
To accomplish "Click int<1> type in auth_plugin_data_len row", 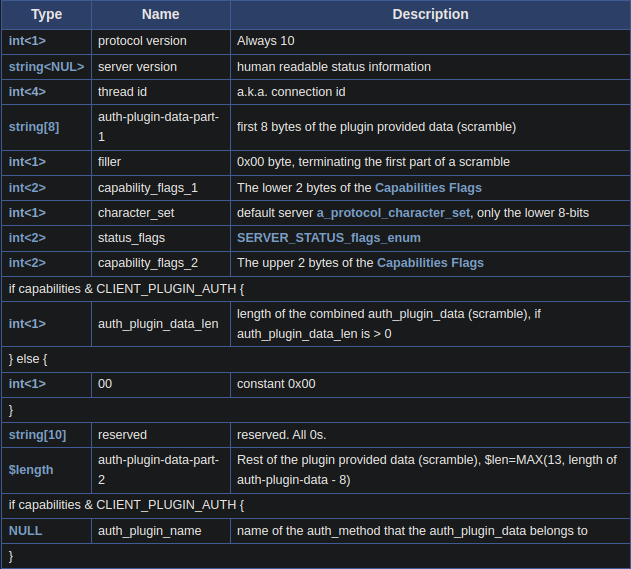I will (x=27, y=324).
